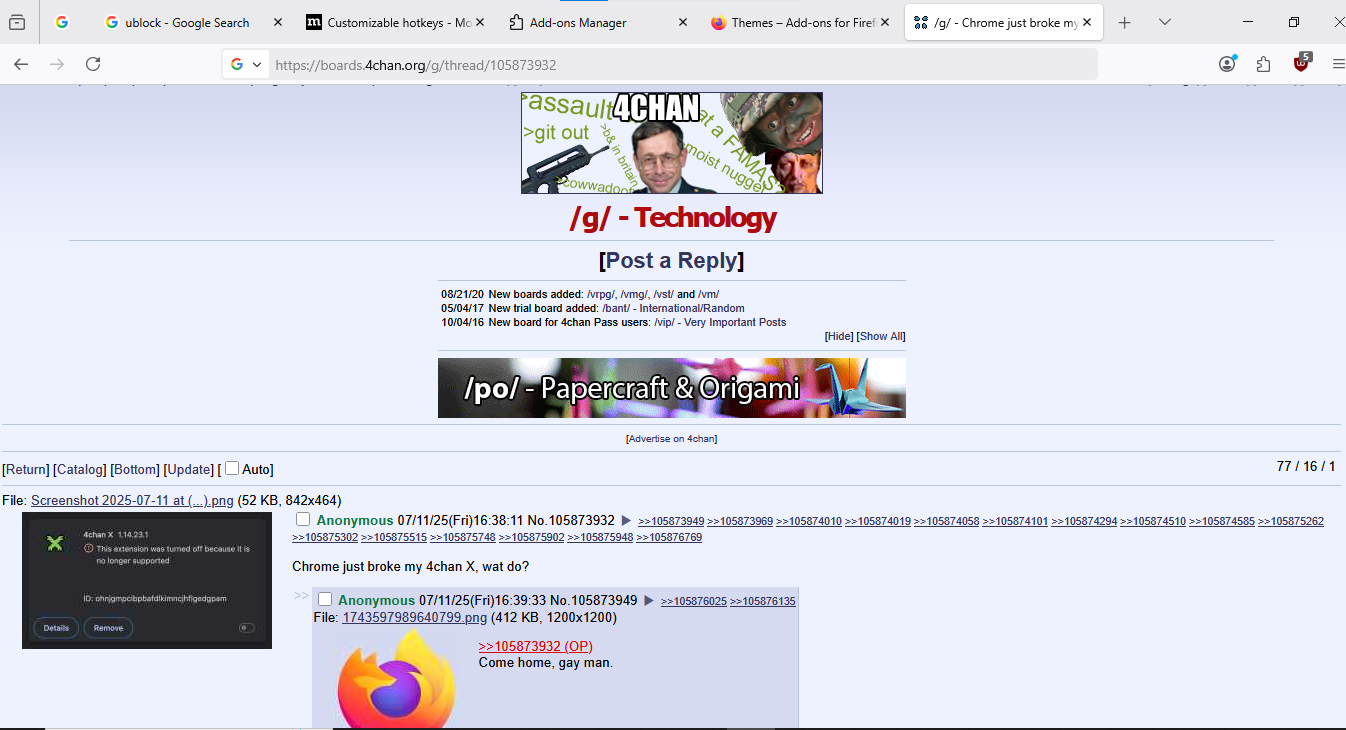
Task: Follow backlink >>105876769
Action: click(x=669, y=537)
